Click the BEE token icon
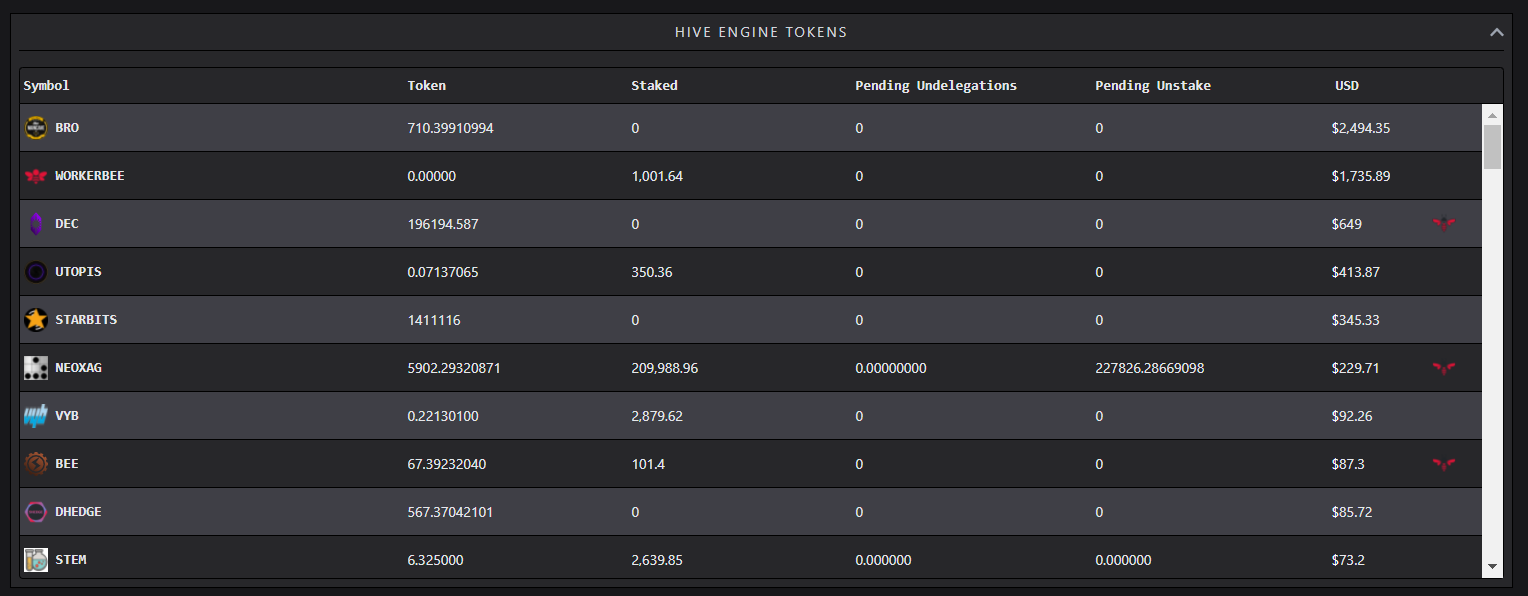The width and height of the screenshot is (1528, 596). coord(36,464)
